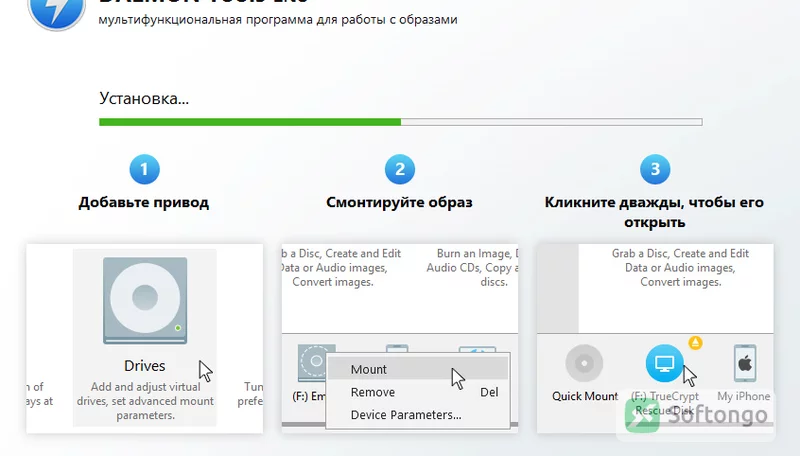Click the My iPhone label

743,396
